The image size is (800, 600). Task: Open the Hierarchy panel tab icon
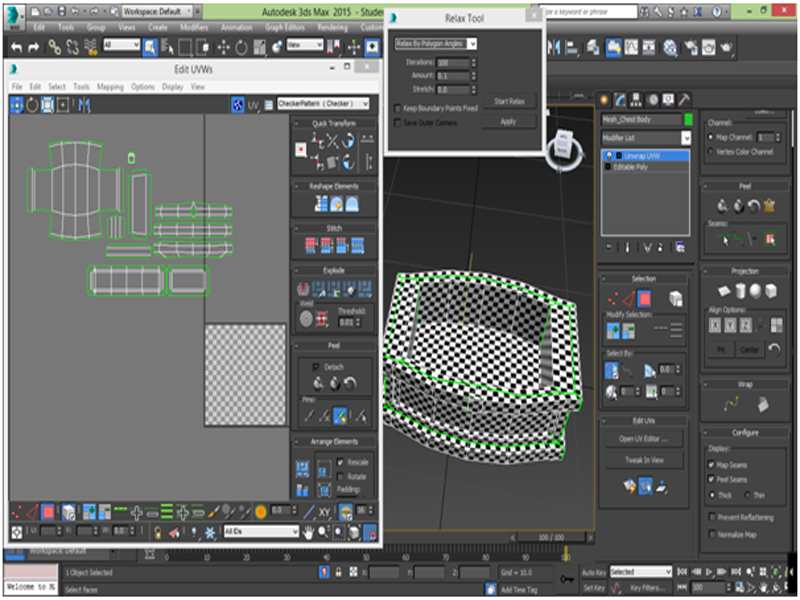[636, 100]
